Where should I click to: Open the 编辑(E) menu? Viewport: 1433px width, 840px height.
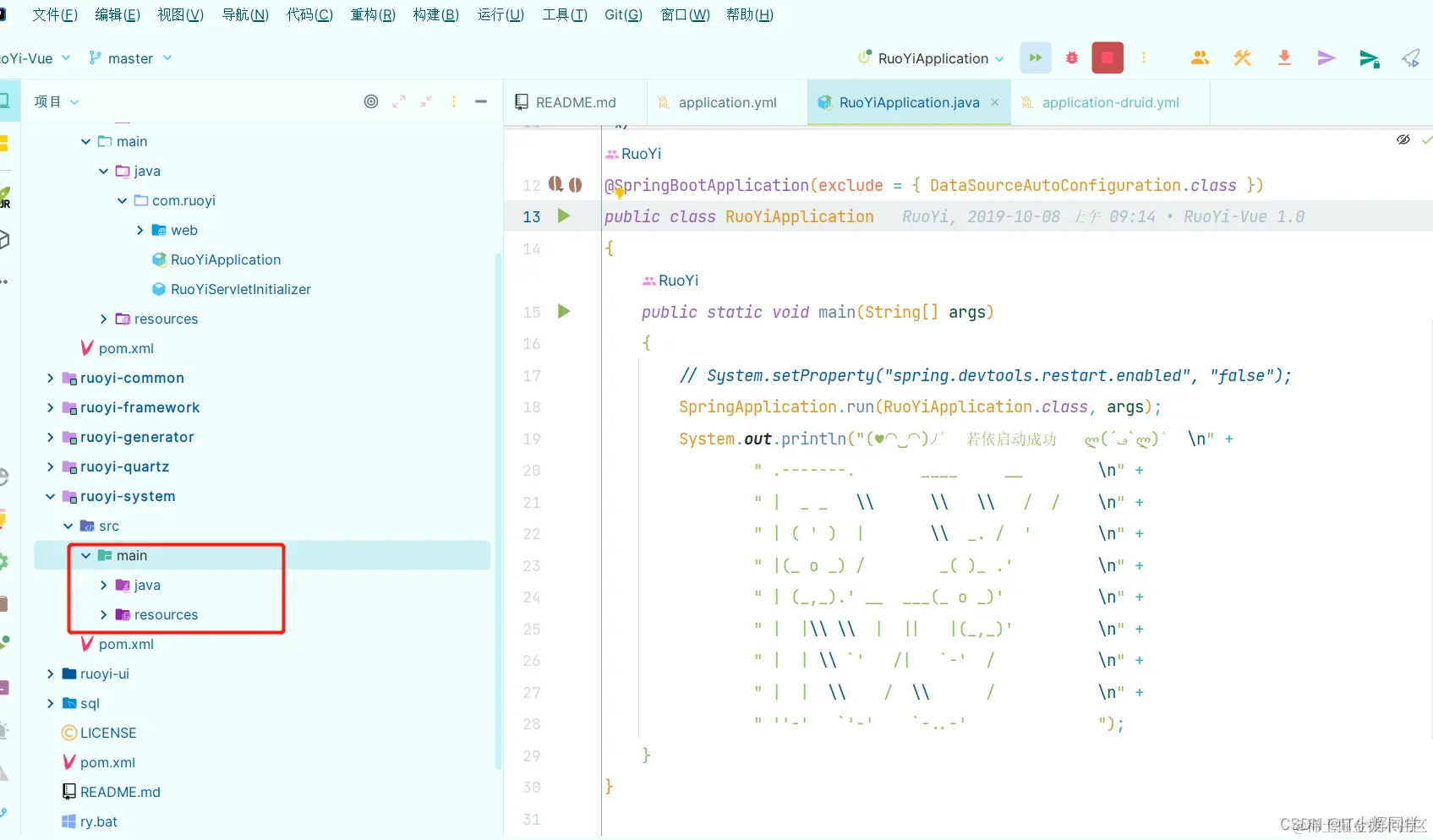pos(118,14)
